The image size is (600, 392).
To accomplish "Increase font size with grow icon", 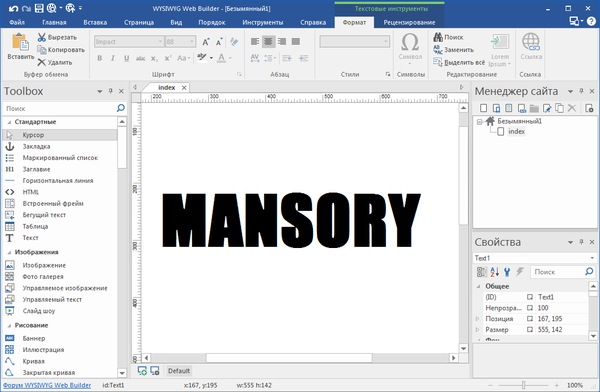I will [206, 42].
